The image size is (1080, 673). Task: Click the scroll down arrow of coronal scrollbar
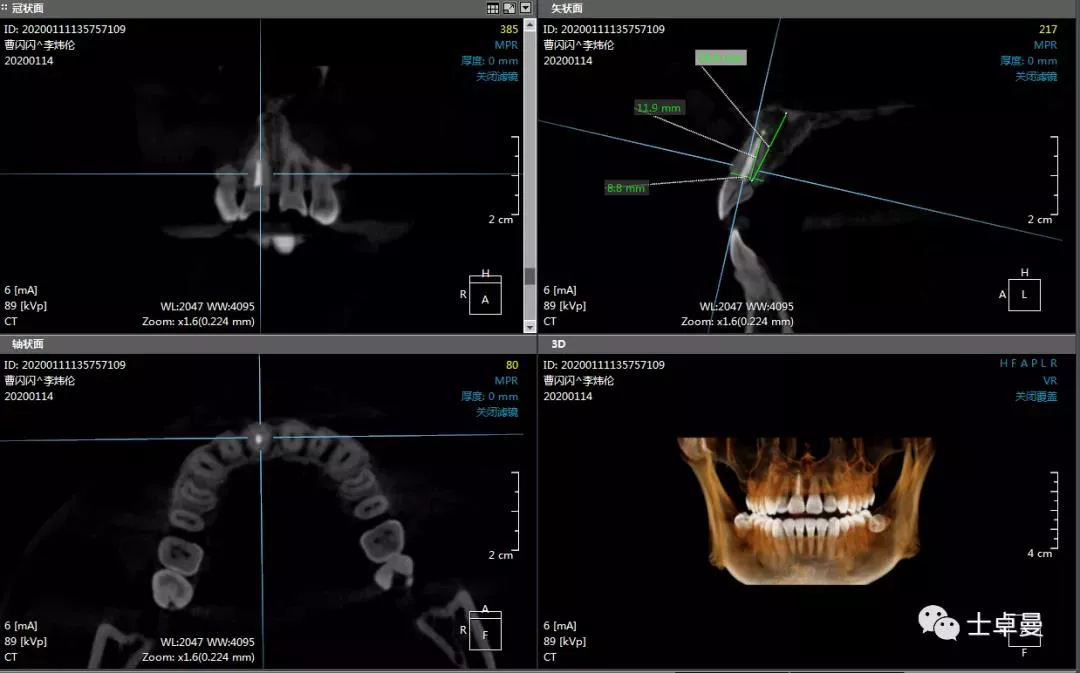[x=530, y=325]
